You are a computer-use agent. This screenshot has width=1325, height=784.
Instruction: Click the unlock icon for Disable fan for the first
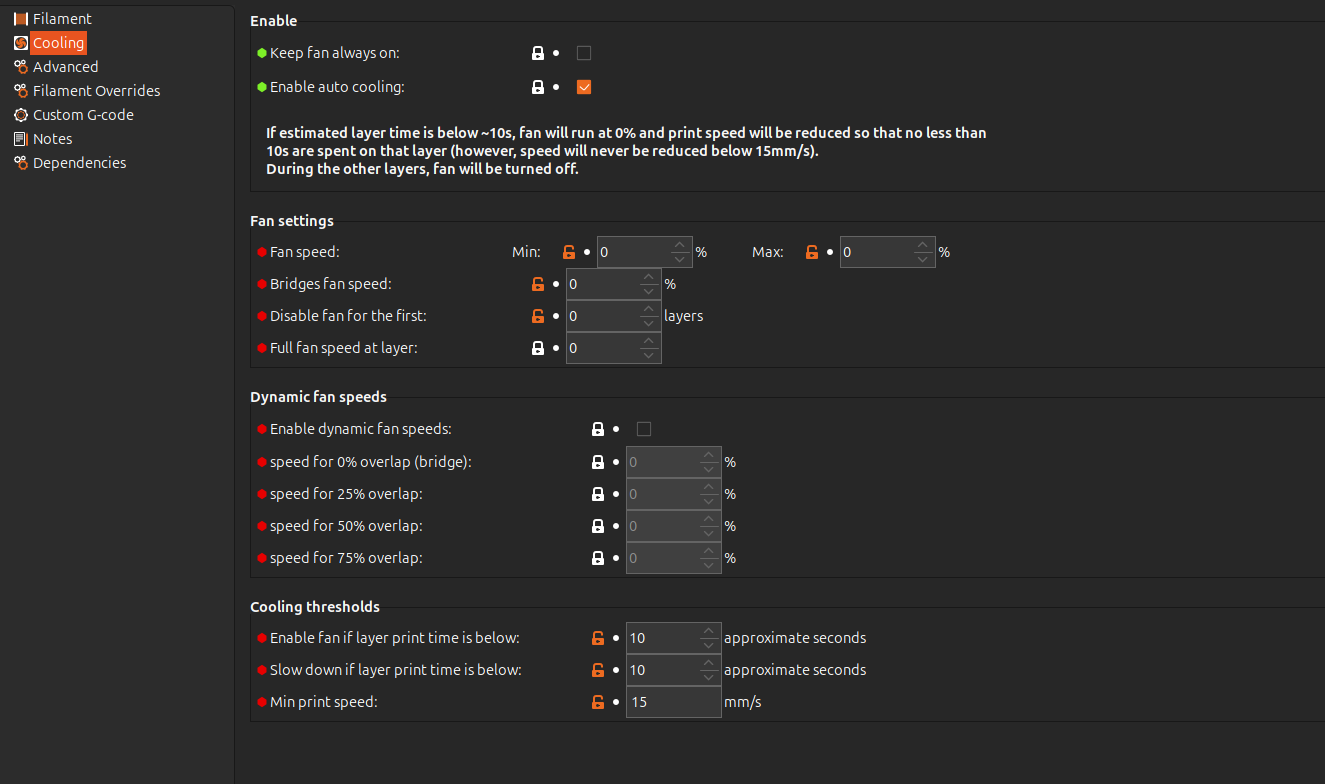pyautogui.click(x=538, y=316)
